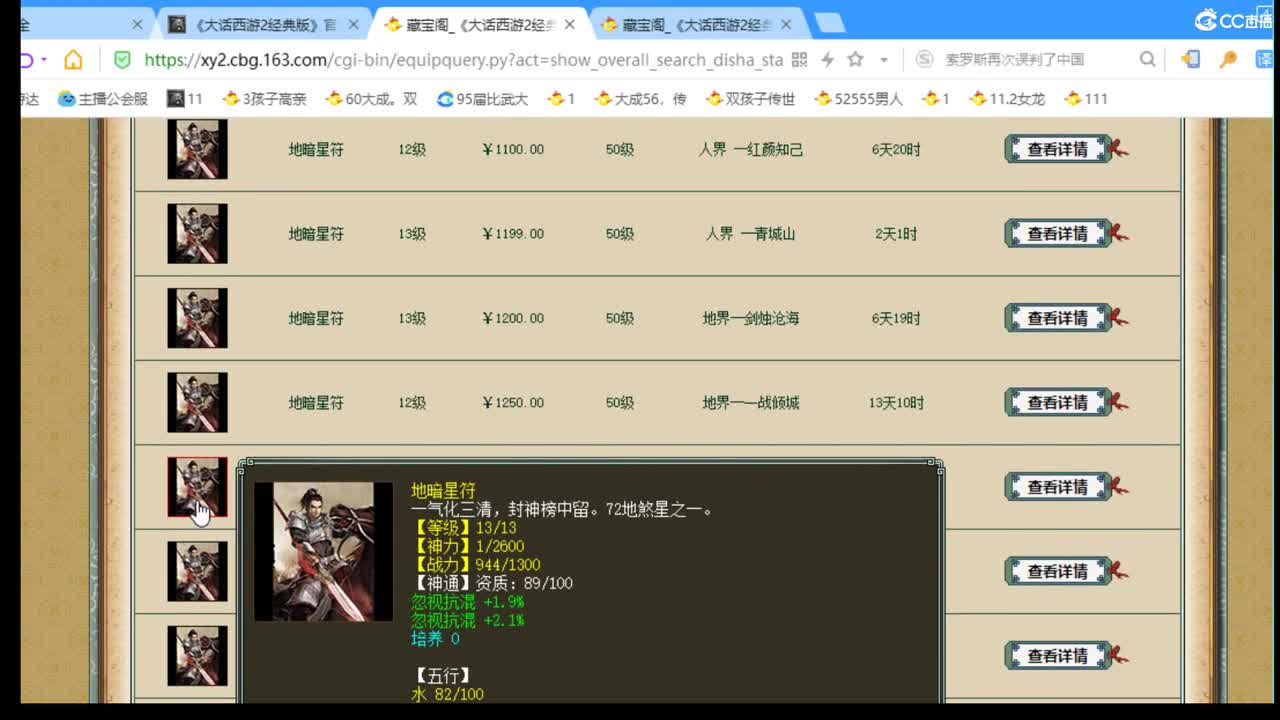
Task: Open the 大成56，传 bookmark
Action: click(x=641, y=99)
